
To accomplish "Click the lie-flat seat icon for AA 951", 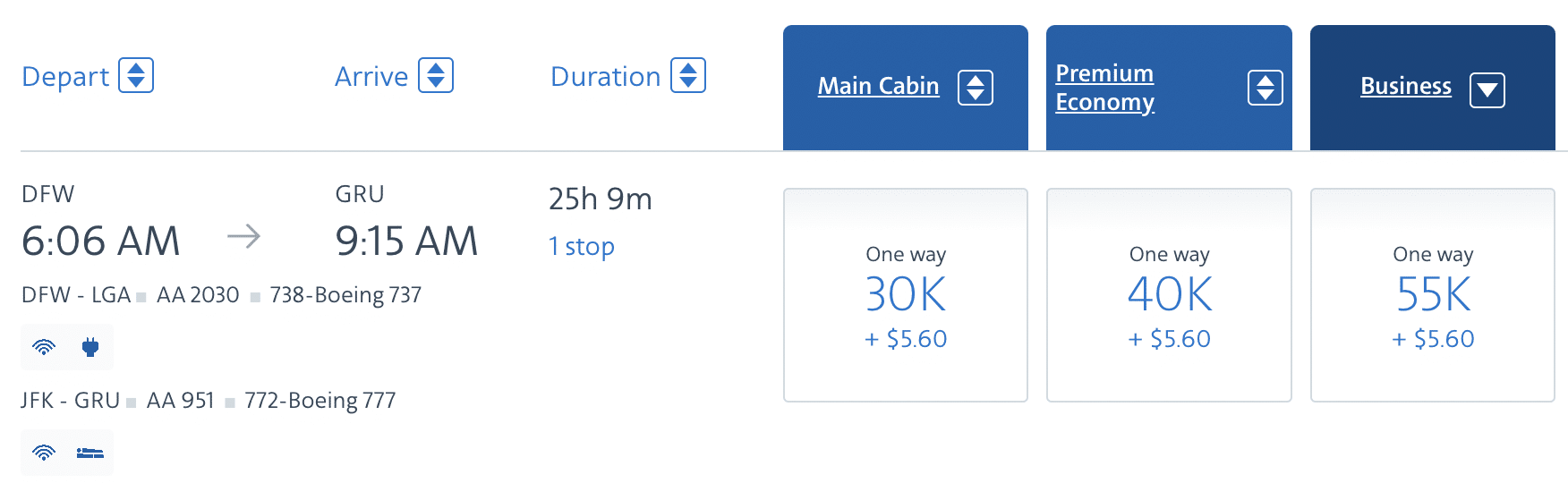I will click(x=90, y=453).
